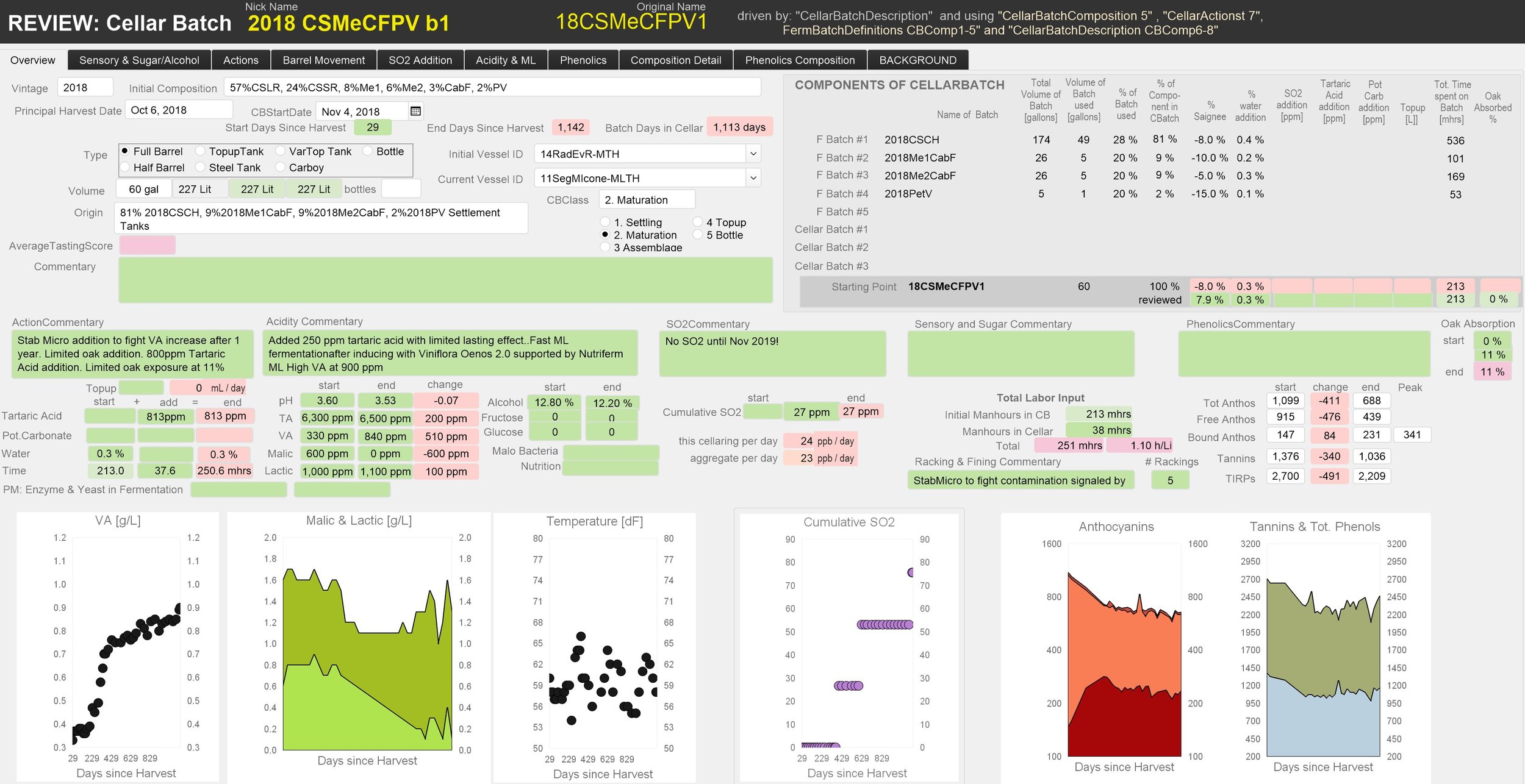Click the PhenolicsCommentary text box

1304,354
